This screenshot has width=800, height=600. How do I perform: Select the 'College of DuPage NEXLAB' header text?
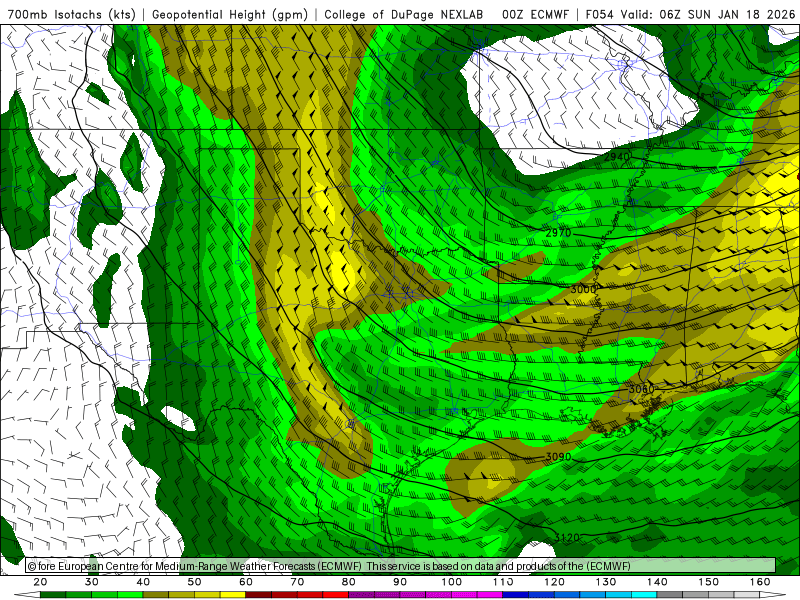[404, 14]
